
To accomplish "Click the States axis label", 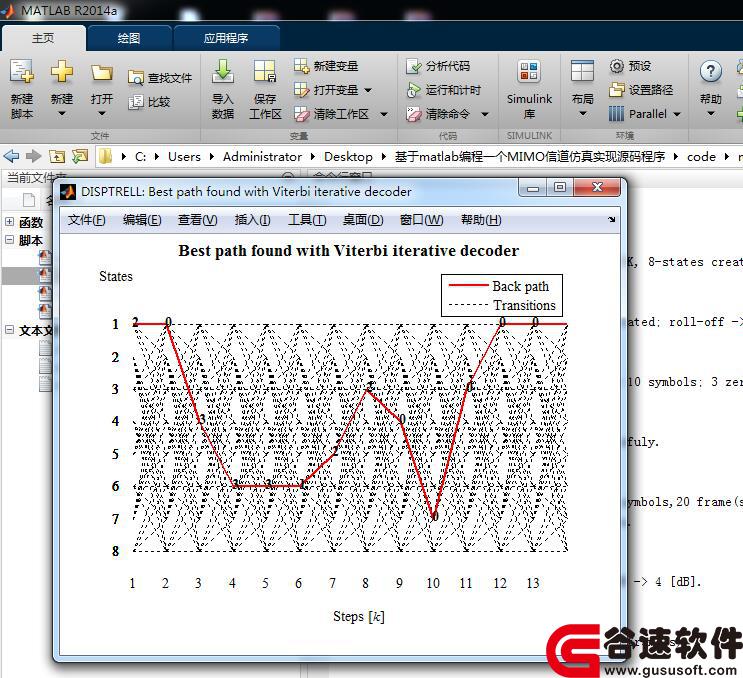I will pos(116,276).
